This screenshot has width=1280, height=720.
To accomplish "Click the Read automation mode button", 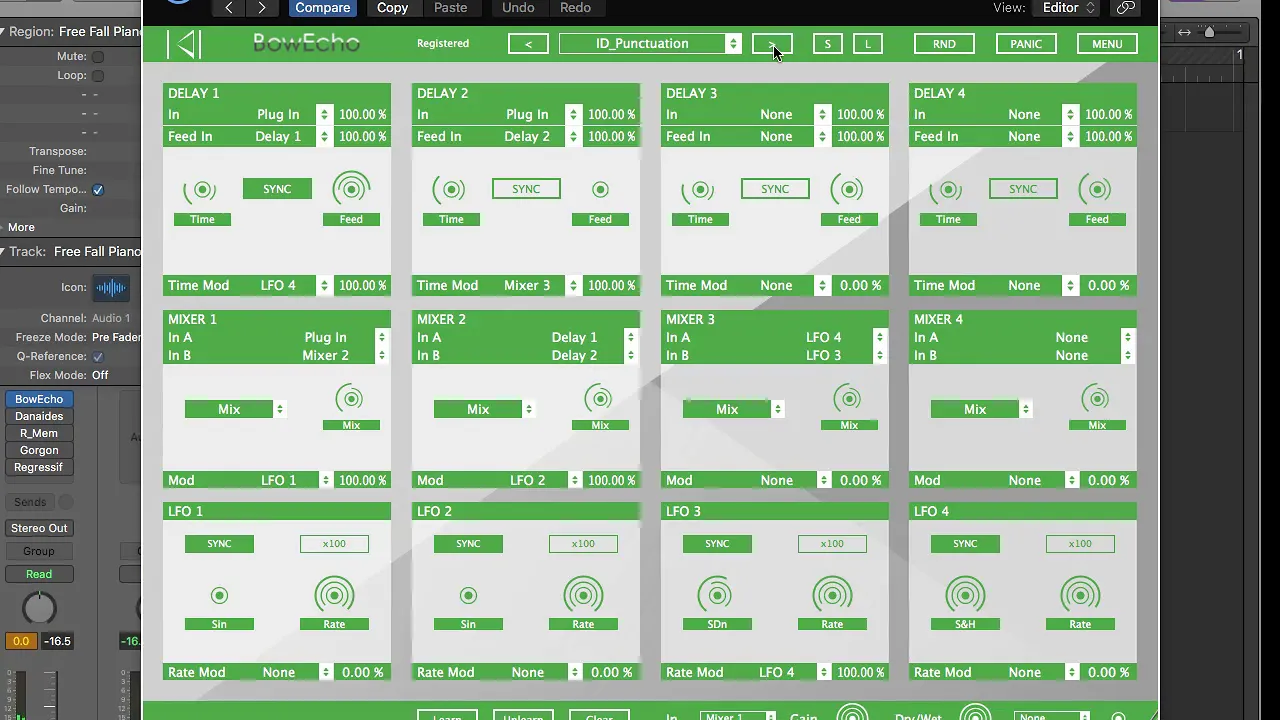I will 39,574.
